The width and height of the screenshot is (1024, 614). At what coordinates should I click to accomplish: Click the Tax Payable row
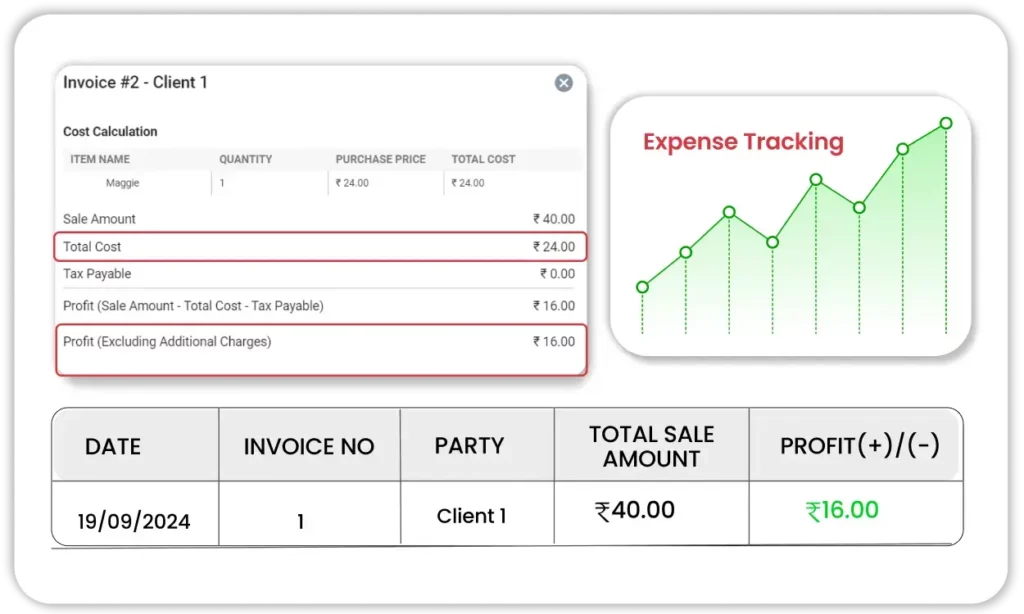pos(320,274)
